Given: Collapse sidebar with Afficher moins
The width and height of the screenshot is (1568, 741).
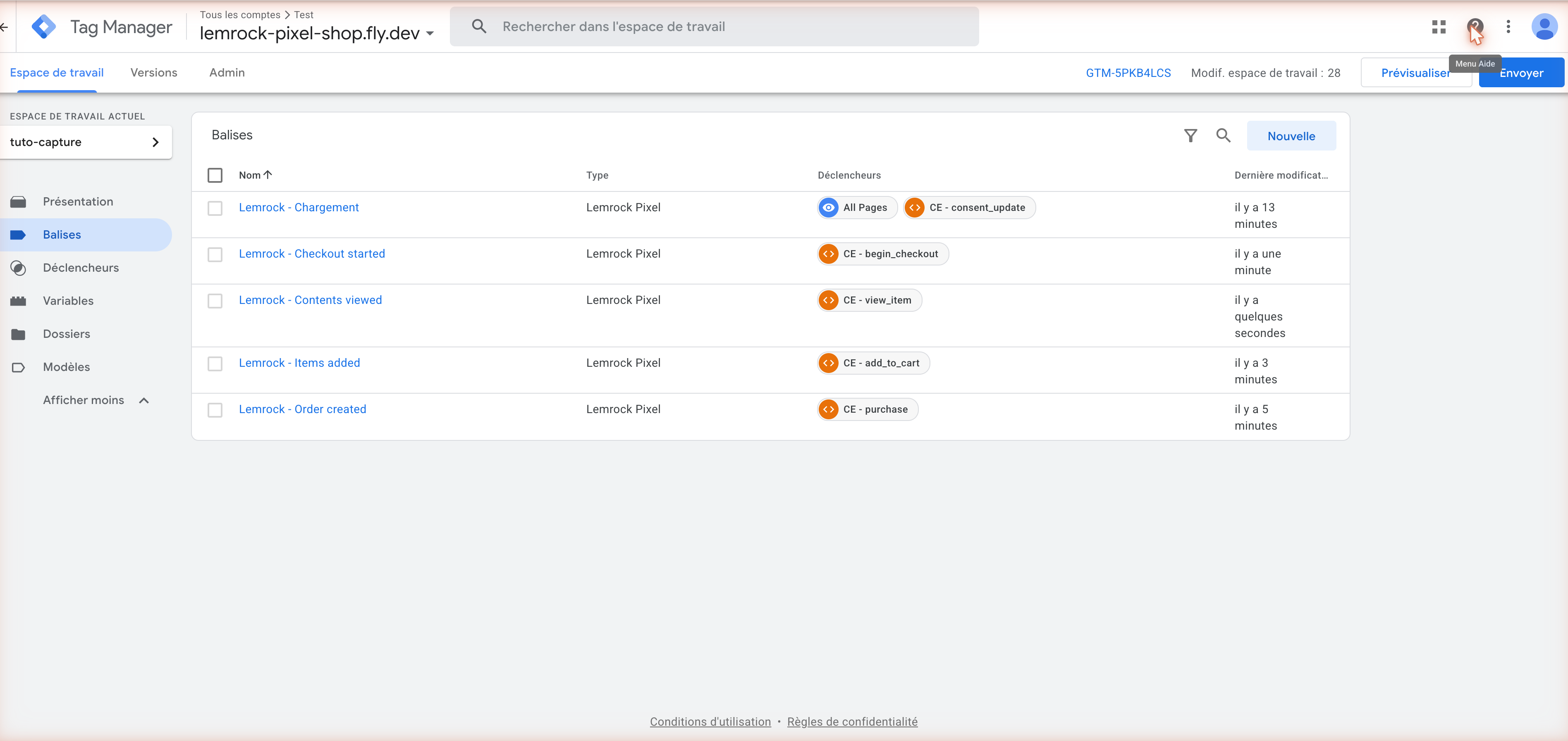Looking at the screenshot, I should coord(96,400).
